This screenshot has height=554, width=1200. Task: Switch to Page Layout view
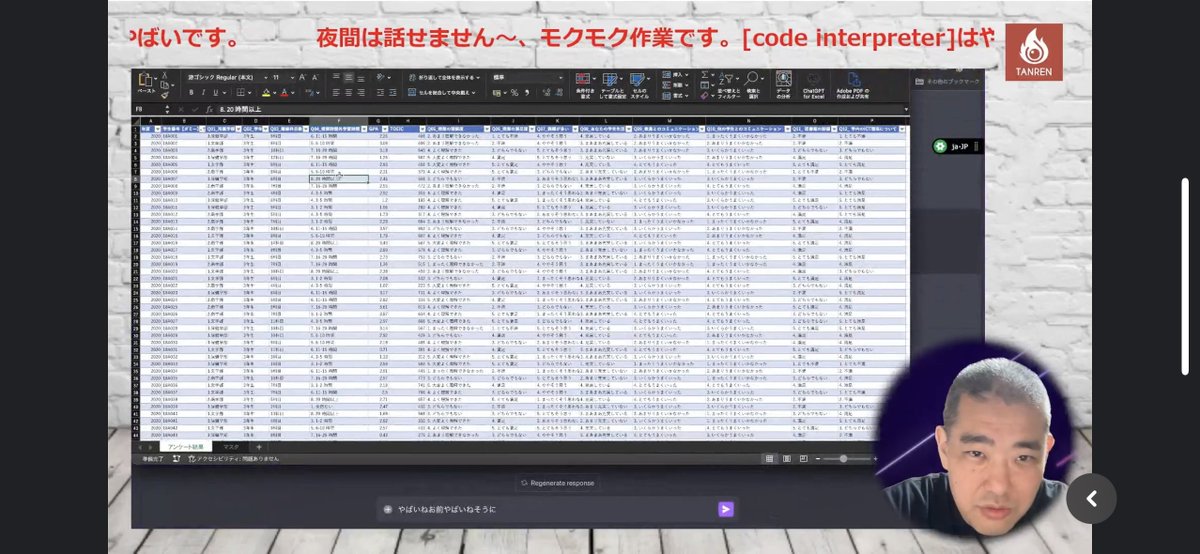point(787,459)
